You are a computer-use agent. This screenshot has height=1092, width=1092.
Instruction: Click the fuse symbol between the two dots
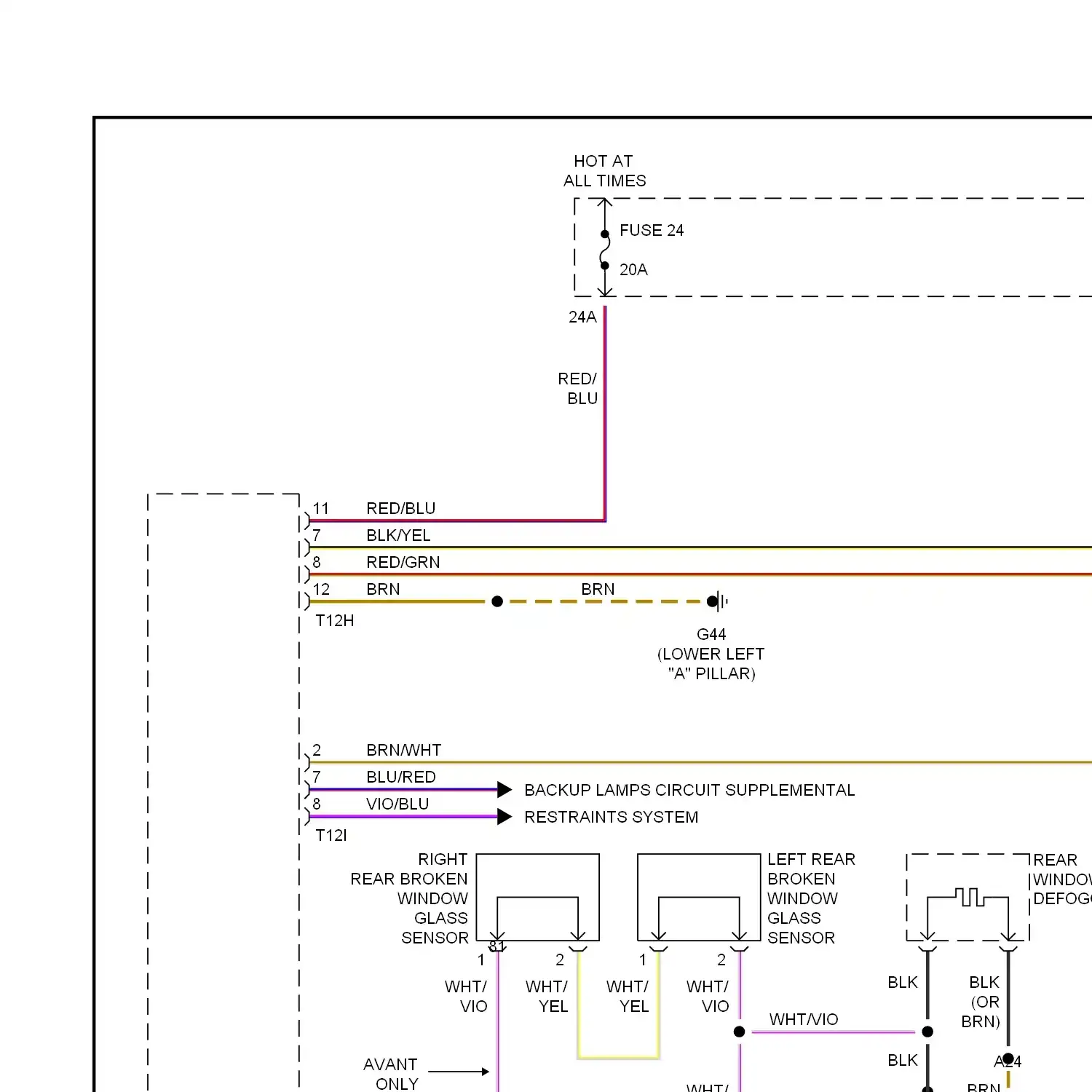tap(604, 250)
